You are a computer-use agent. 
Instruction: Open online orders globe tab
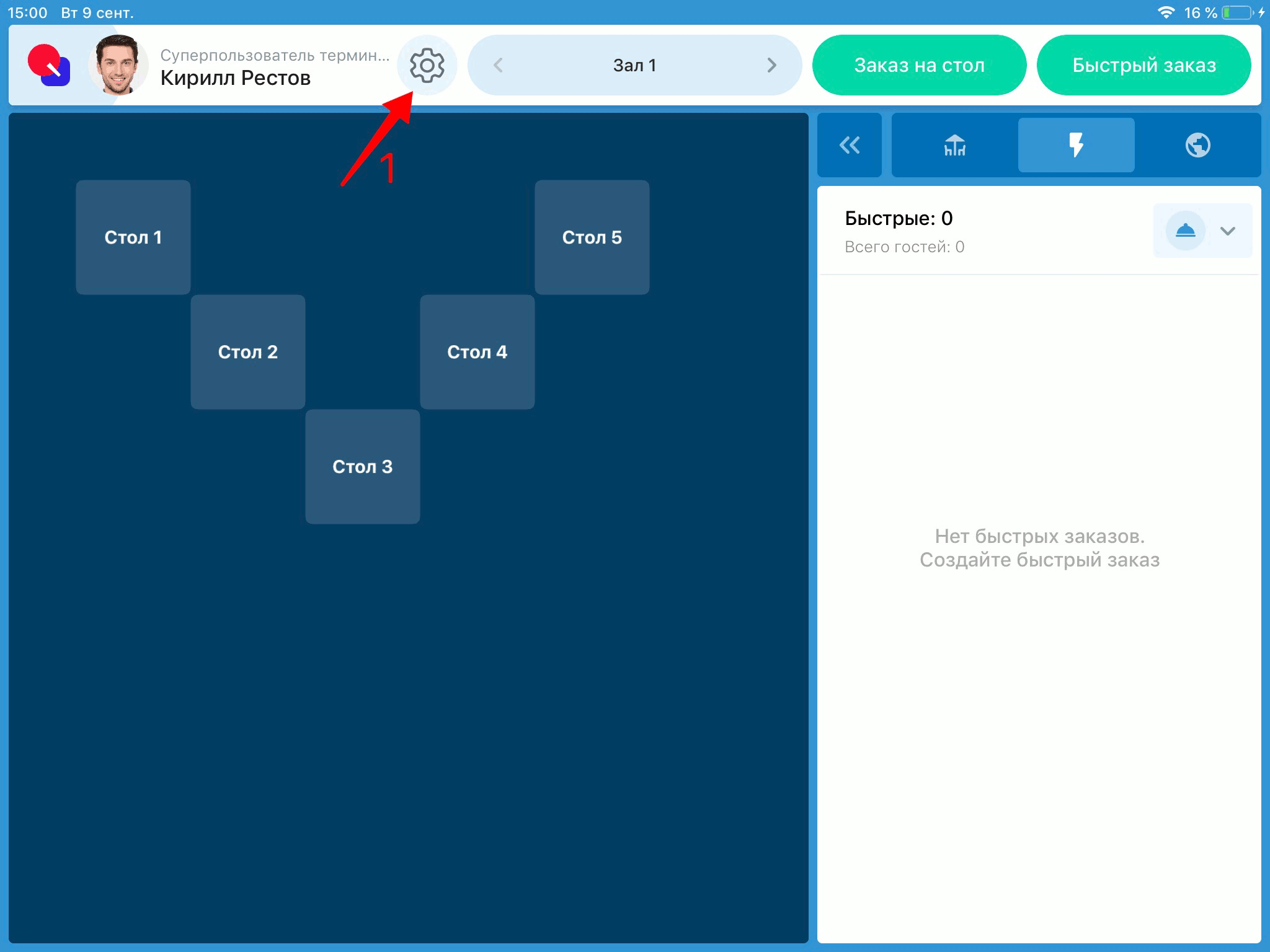pyautogui.click(x=1197, y=145)
